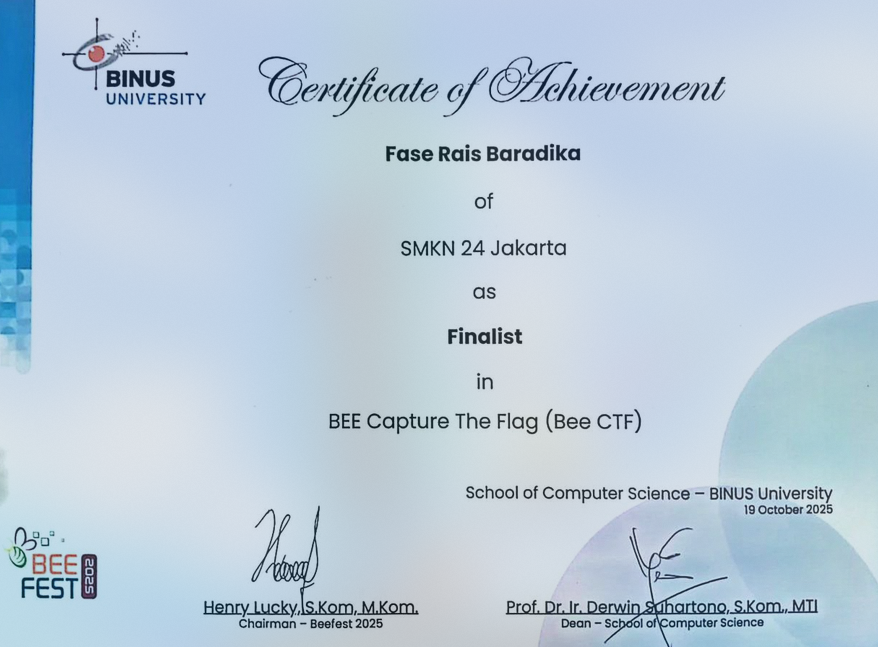
Task: Click Prof. Dr. Ir. Derwin Suhartono name
Action: (x=662, y=607)
